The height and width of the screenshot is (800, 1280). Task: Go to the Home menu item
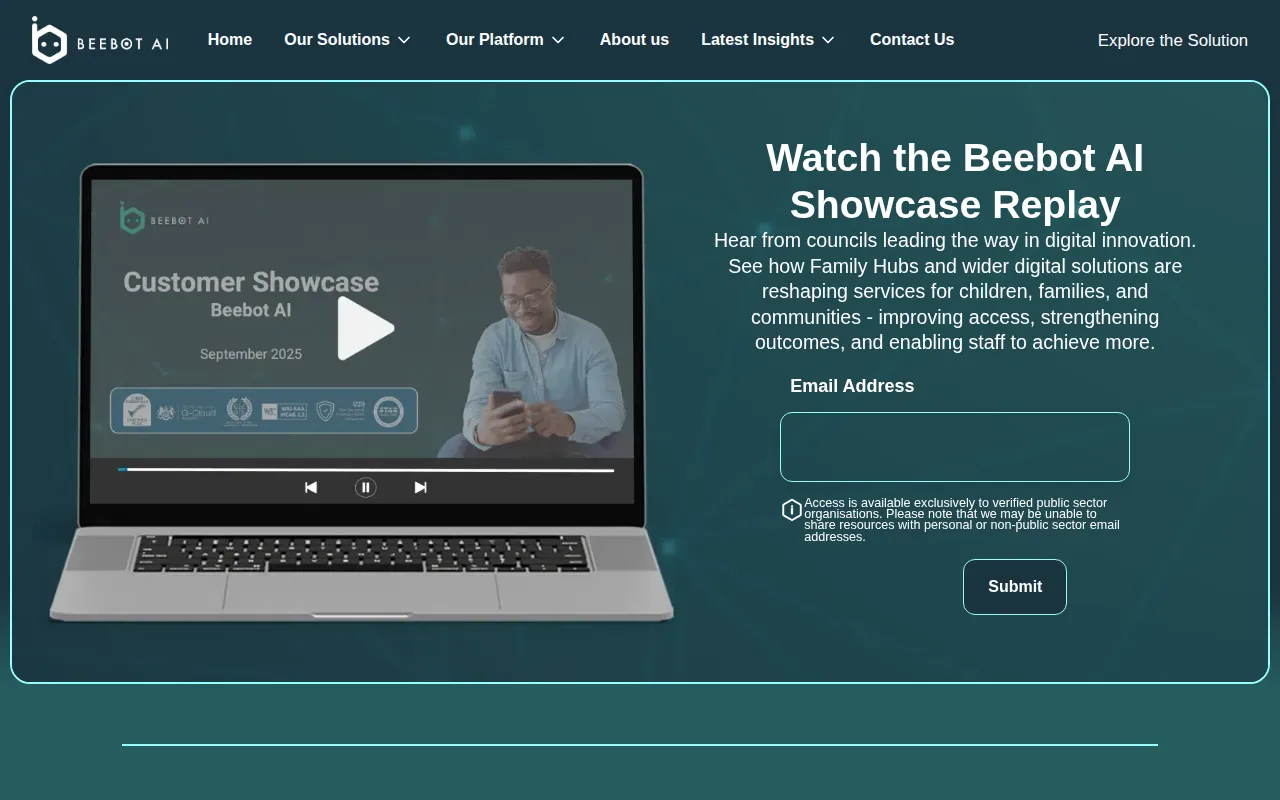click(230, 40)
